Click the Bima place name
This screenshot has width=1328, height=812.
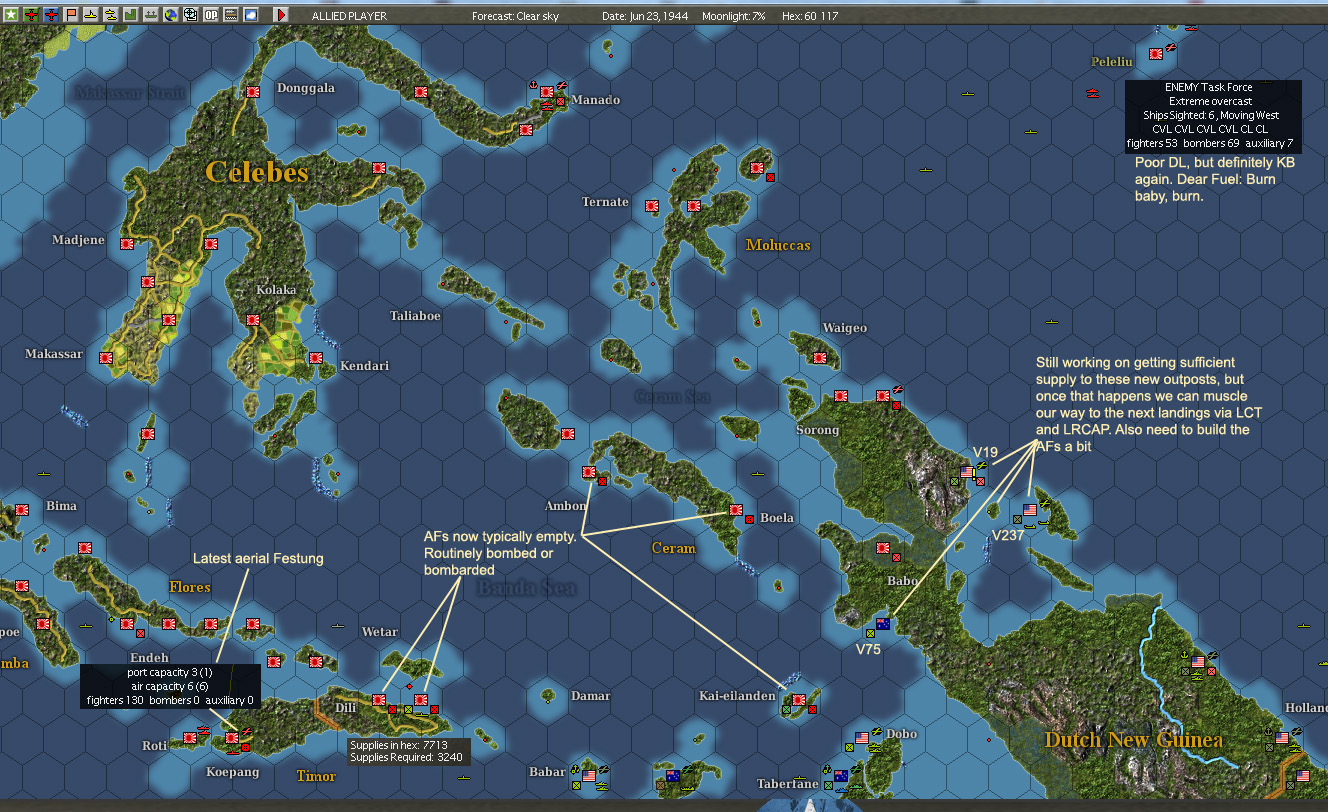pos(61,506)
